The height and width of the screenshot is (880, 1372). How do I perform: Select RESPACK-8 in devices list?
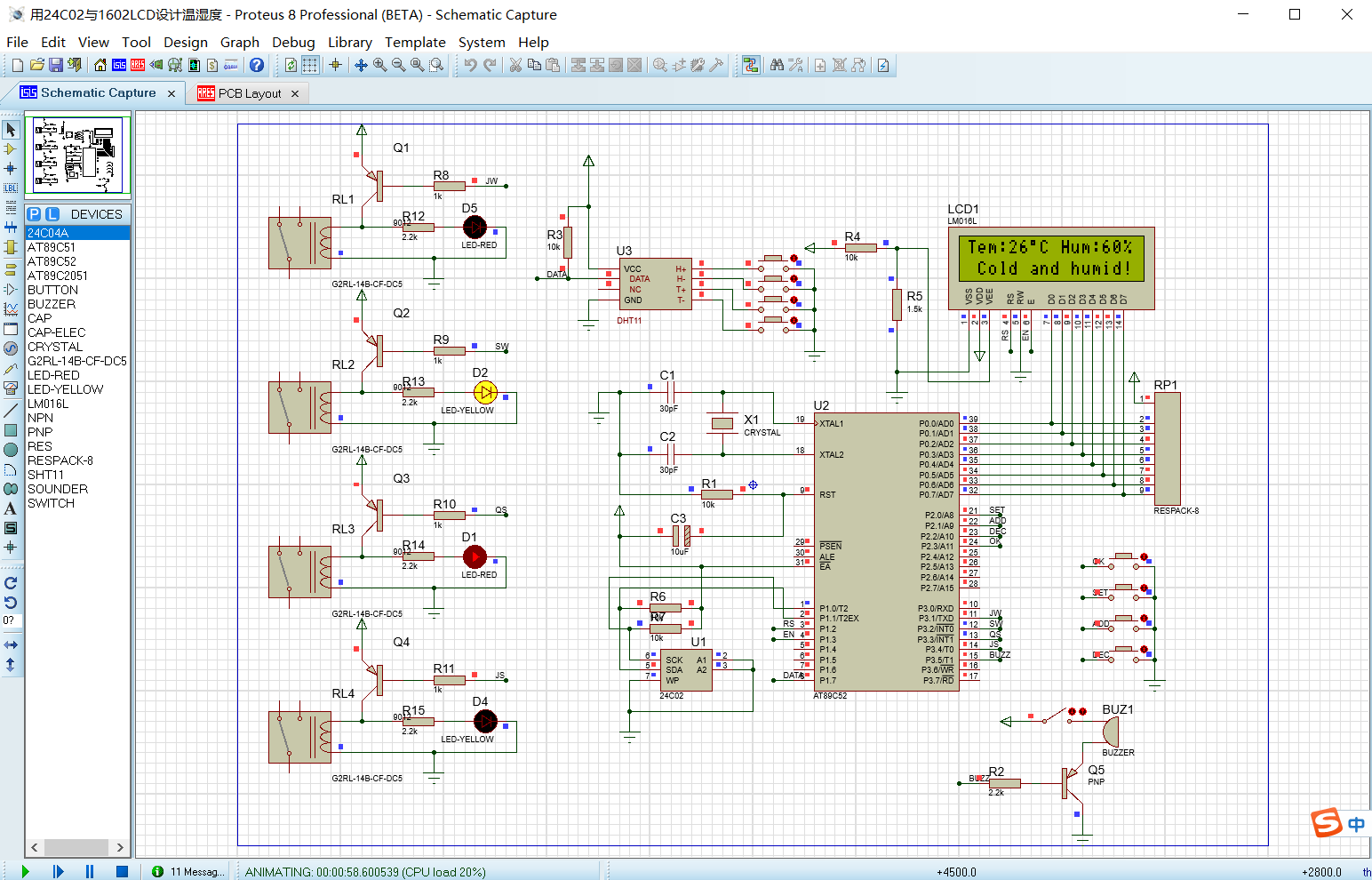(x=77, y=460)
